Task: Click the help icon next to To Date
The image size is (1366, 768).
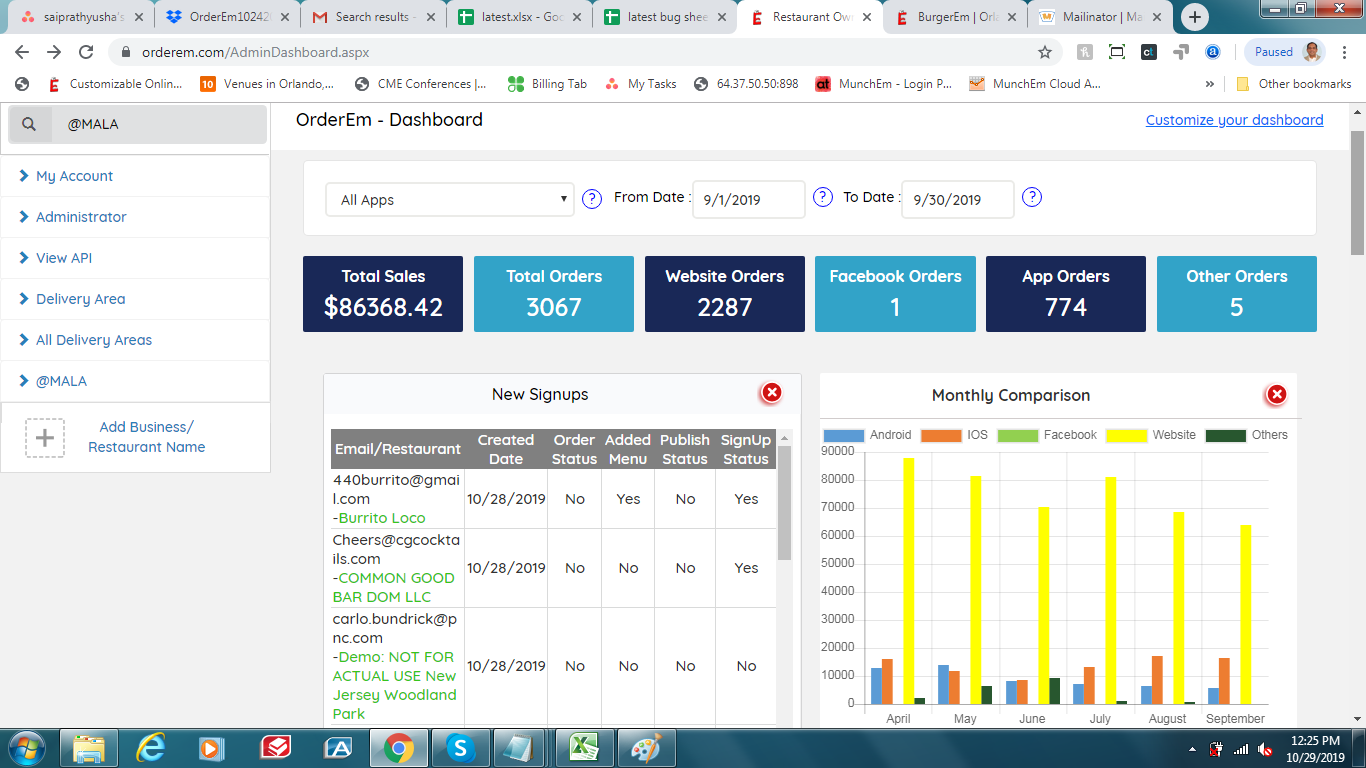Action: [1032, 197]
